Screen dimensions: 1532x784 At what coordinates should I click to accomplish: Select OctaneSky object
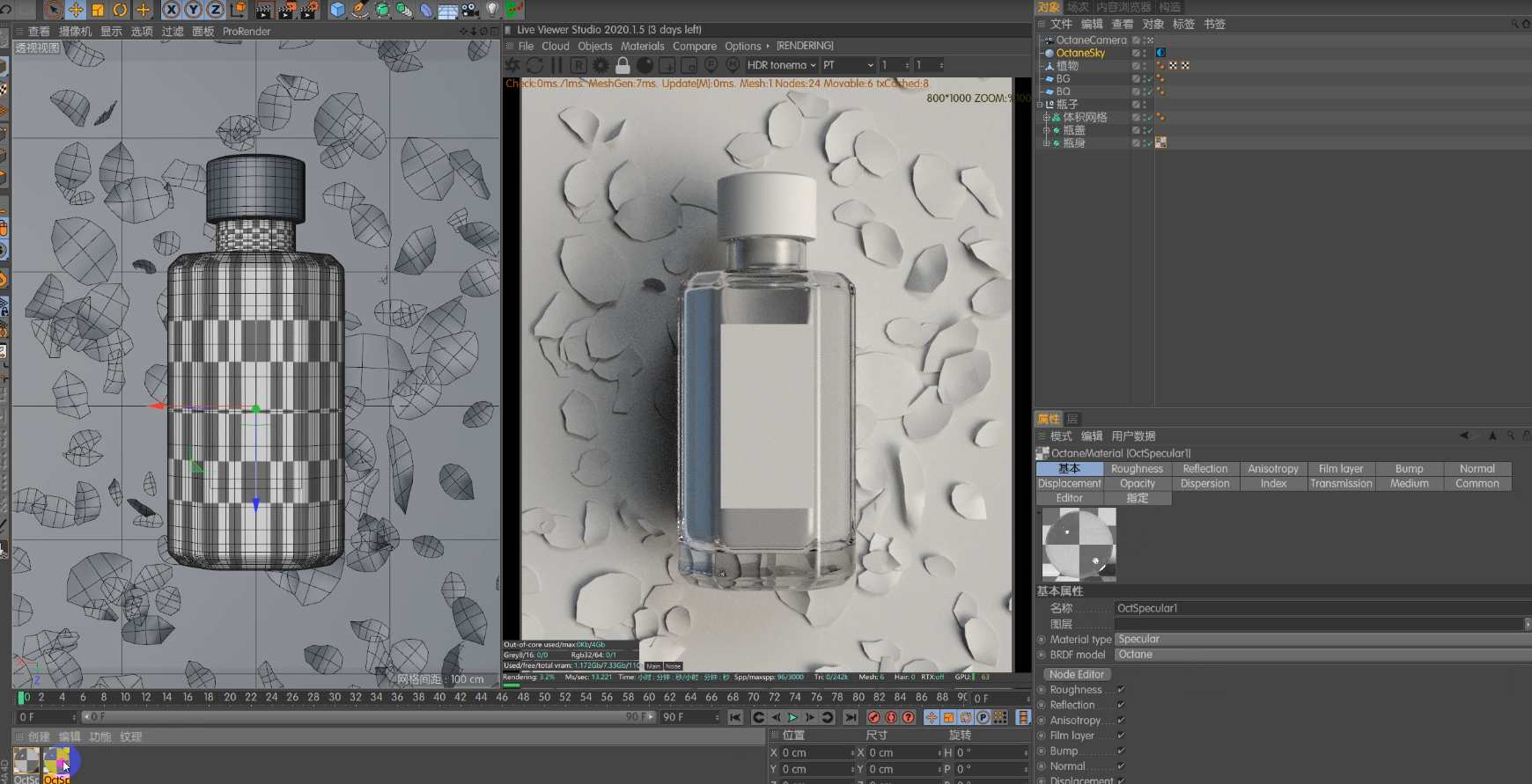1080,53
